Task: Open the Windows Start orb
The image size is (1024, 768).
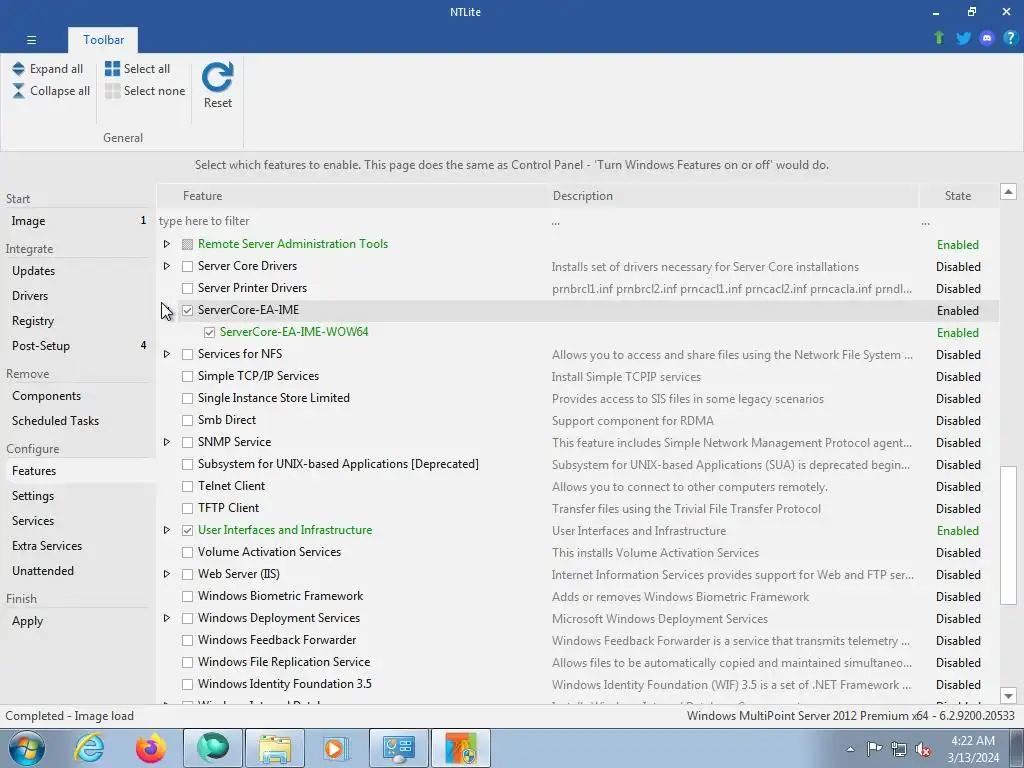Action: [27, 748]
